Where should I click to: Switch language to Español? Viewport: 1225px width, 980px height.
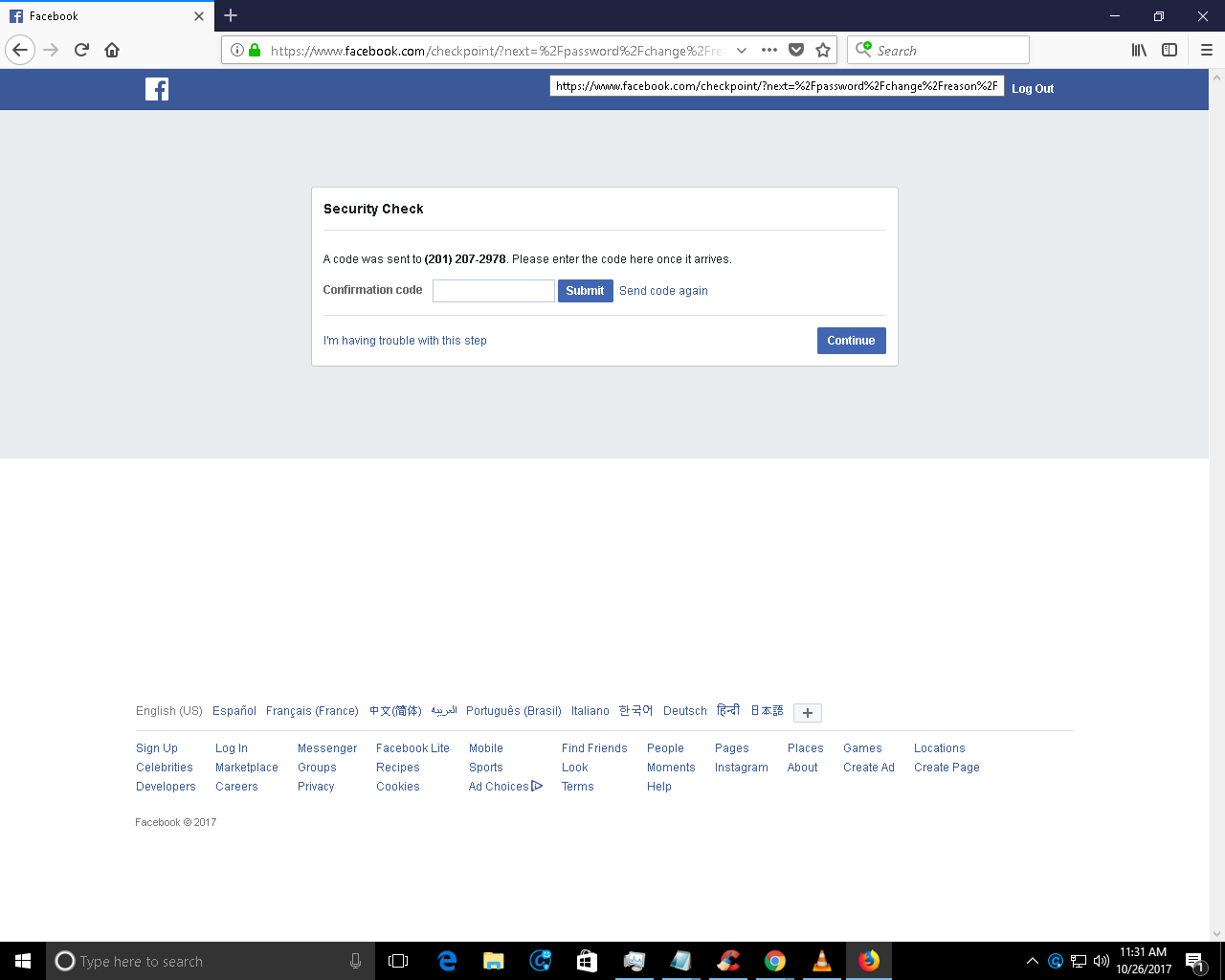click(234, 711)
